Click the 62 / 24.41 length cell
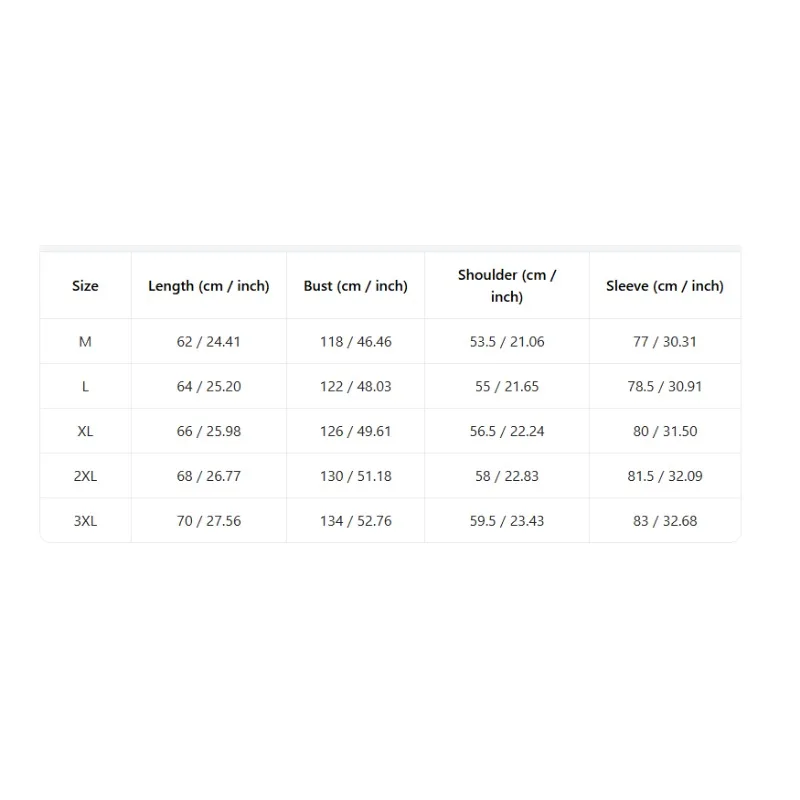 209,342
